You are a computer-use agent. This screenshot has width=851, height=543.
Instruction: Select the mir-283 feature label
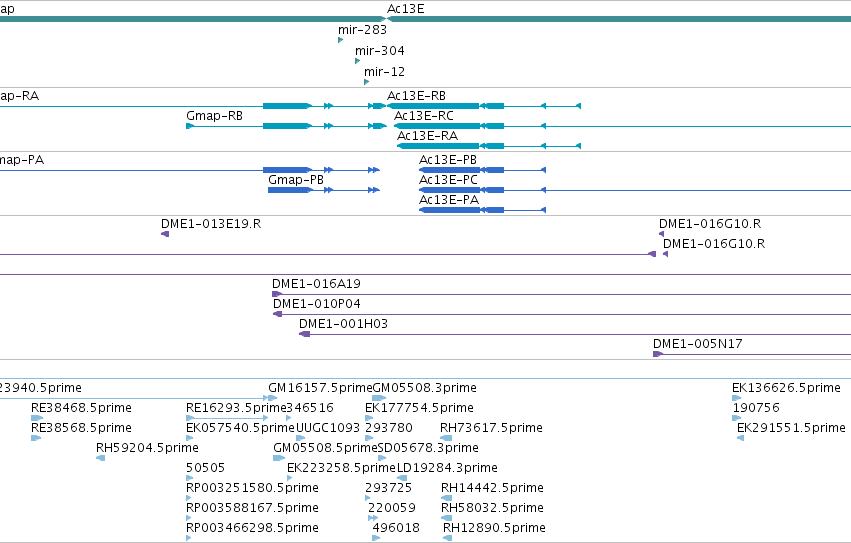(362, 30)
